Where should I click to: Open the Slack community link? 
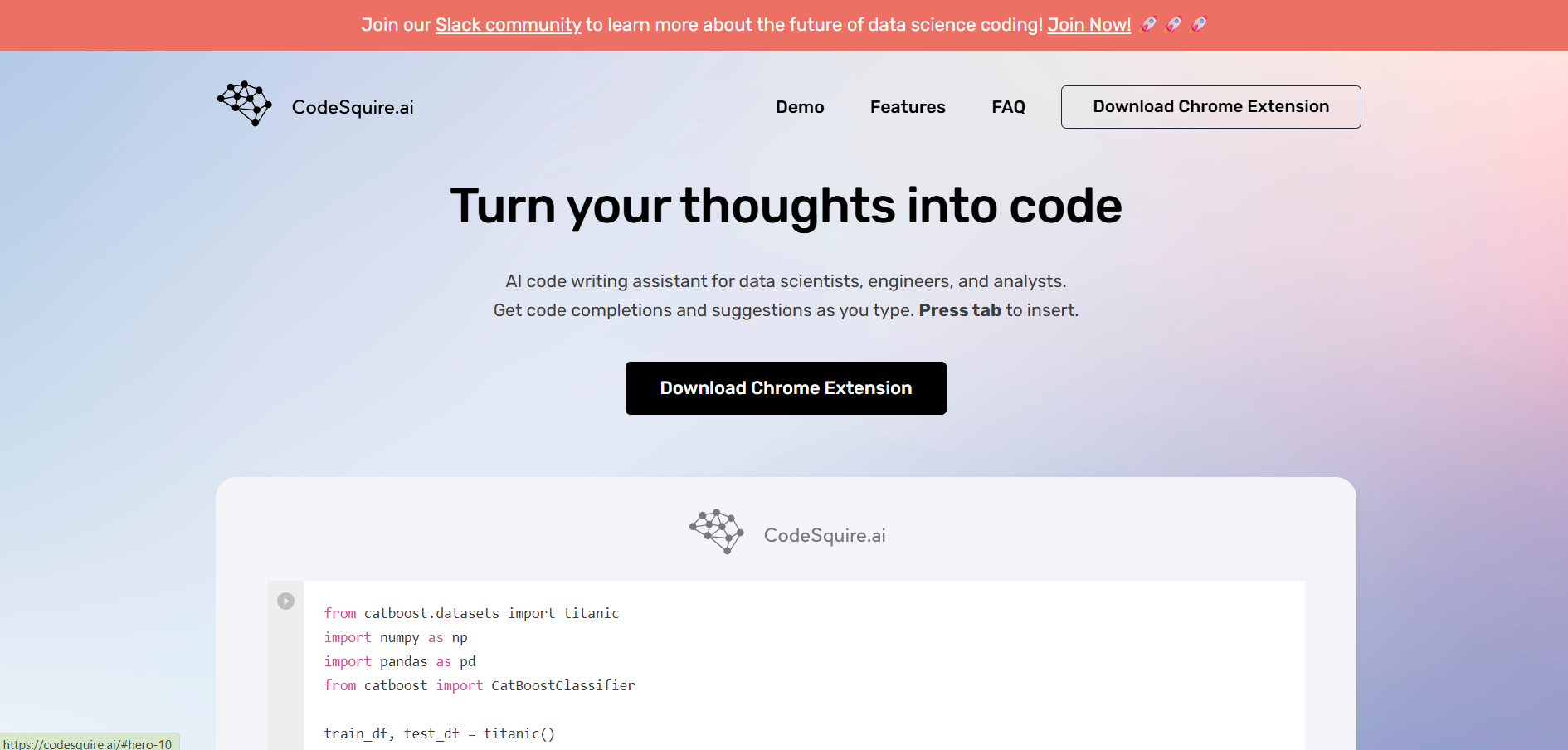tap(508, 24)
